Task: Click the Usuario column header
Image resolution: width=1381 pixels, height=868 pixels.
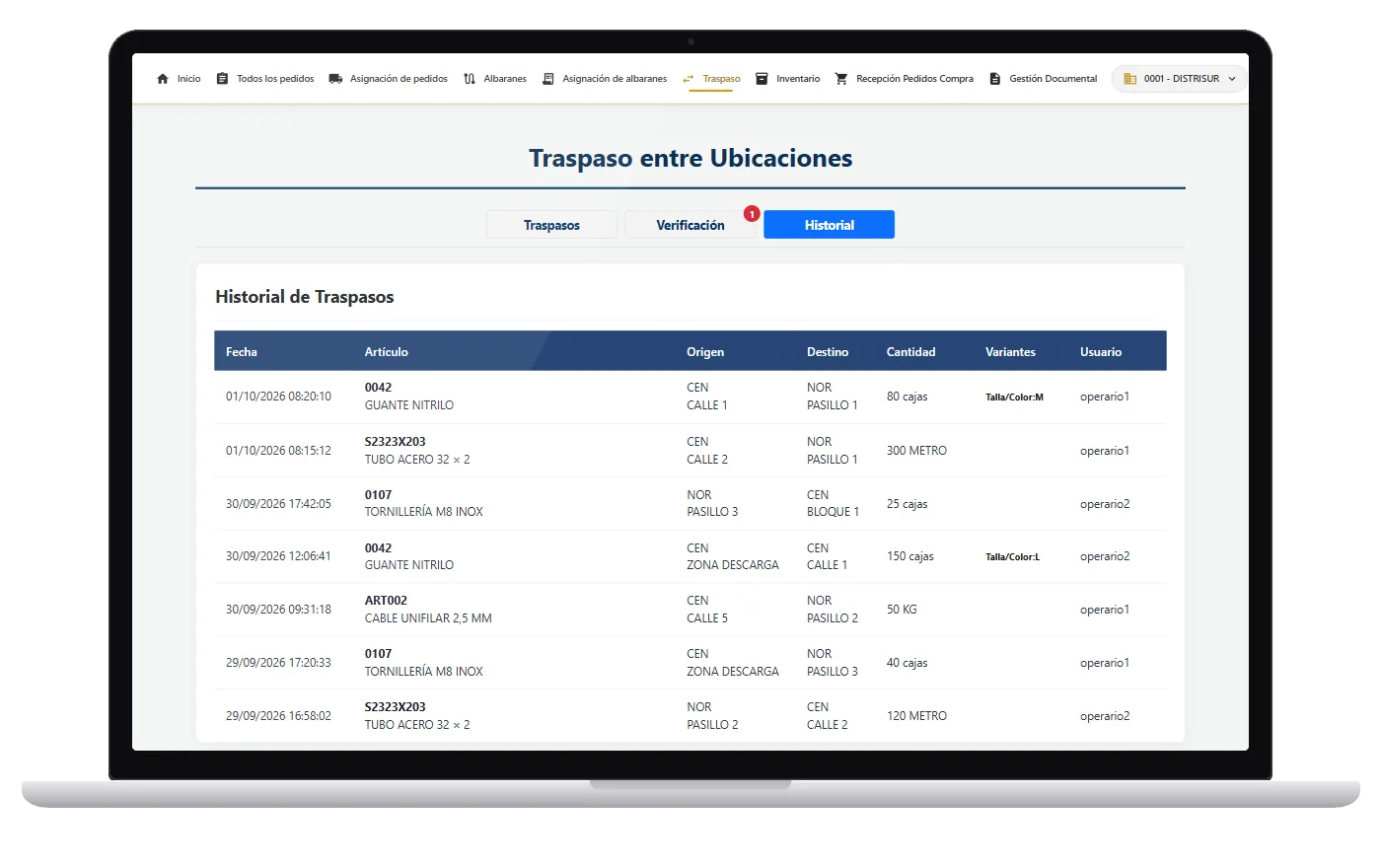Action: [1101, 352]
